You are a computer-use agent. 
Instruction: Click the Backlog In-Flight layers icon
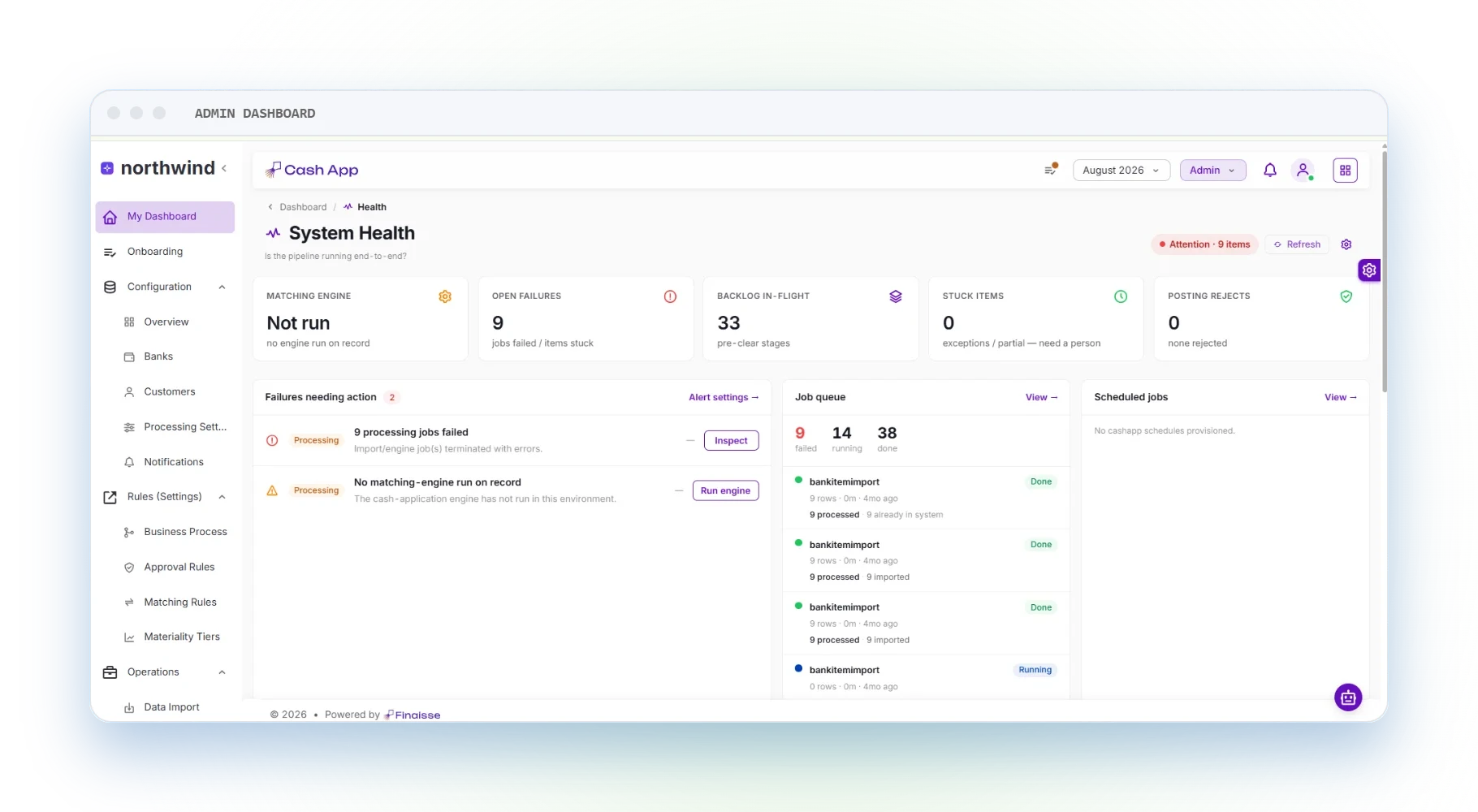tap(896, 296)
